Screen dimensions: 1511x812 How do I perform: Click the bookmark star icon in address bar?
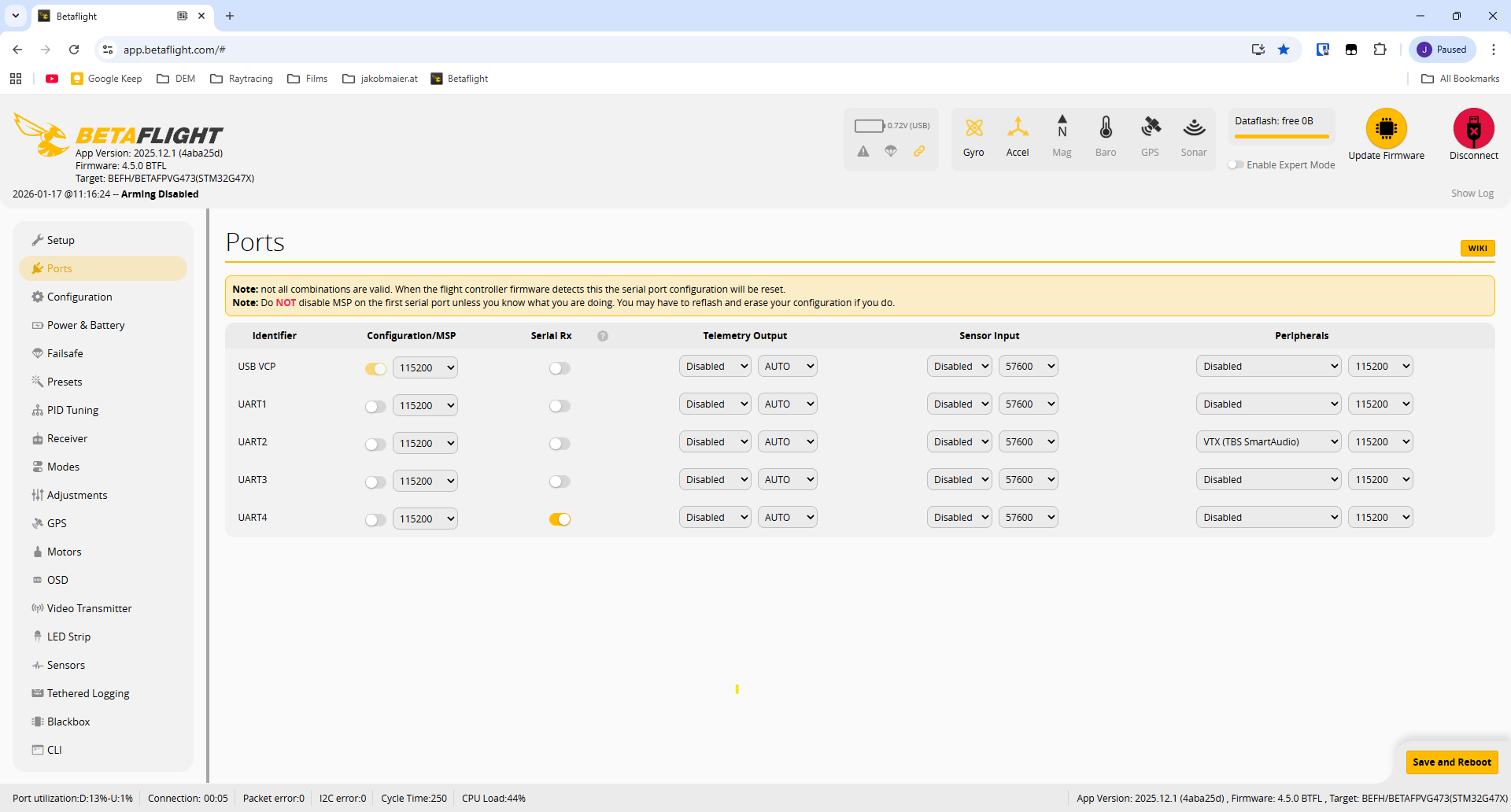tap(1284, 50)
